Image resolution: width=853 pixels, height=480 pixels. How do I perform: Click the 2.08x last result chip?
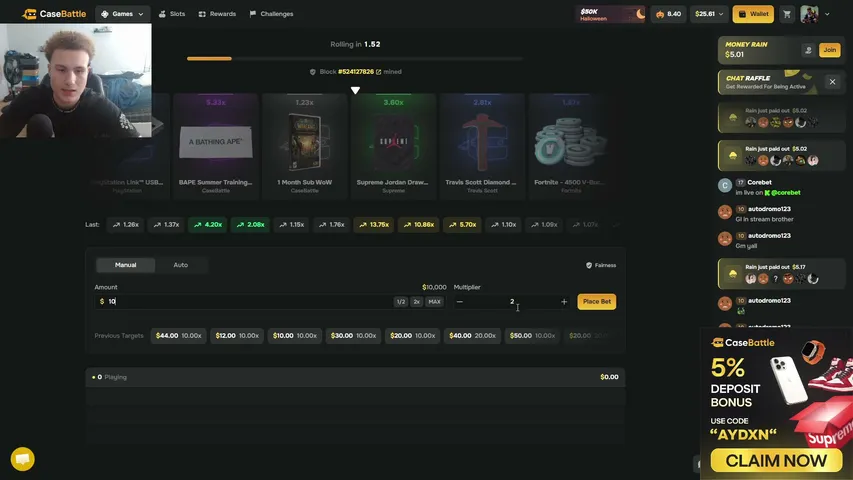click(251, 225)
